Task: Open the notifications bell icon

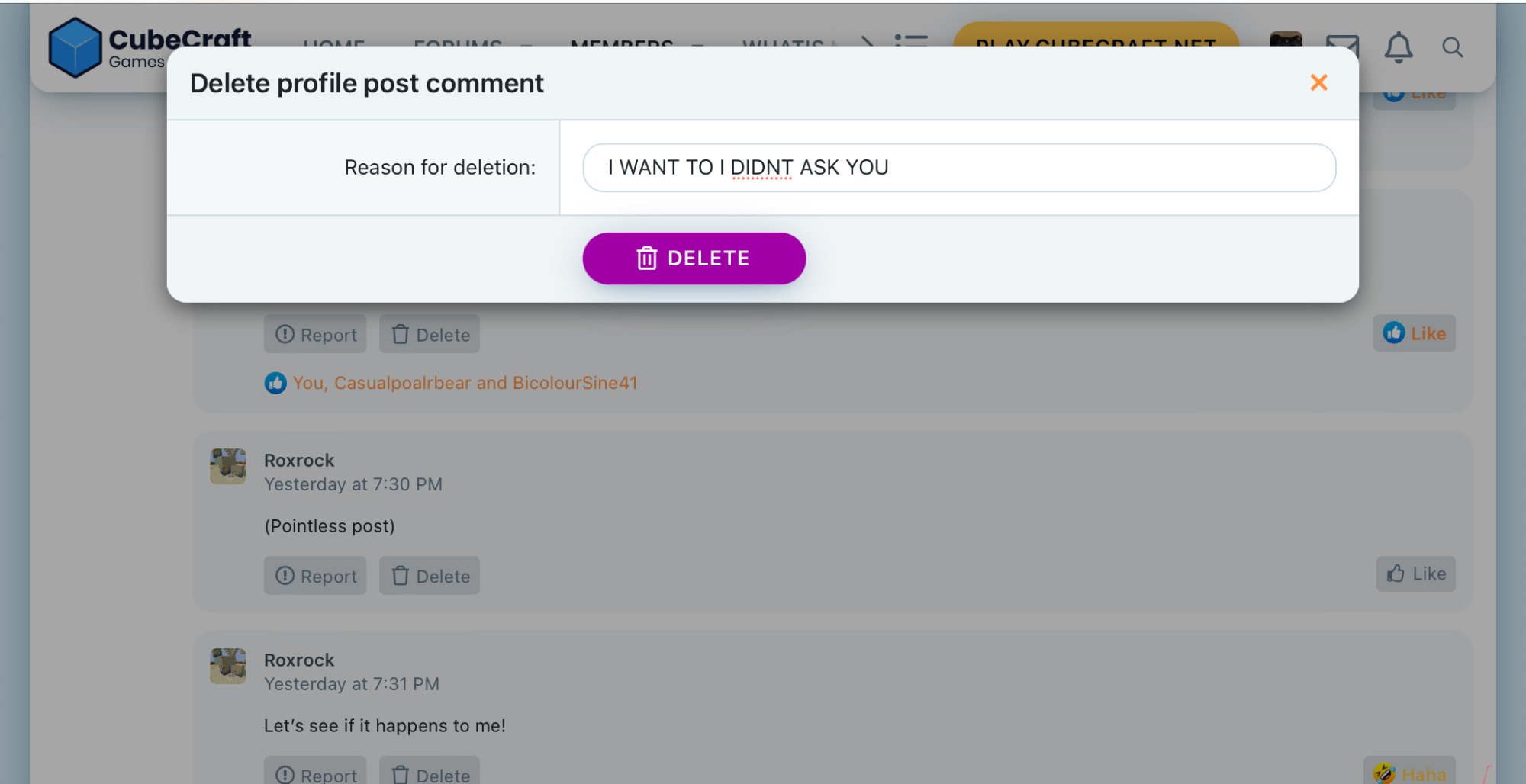Action: click(x=1398, y=47)
